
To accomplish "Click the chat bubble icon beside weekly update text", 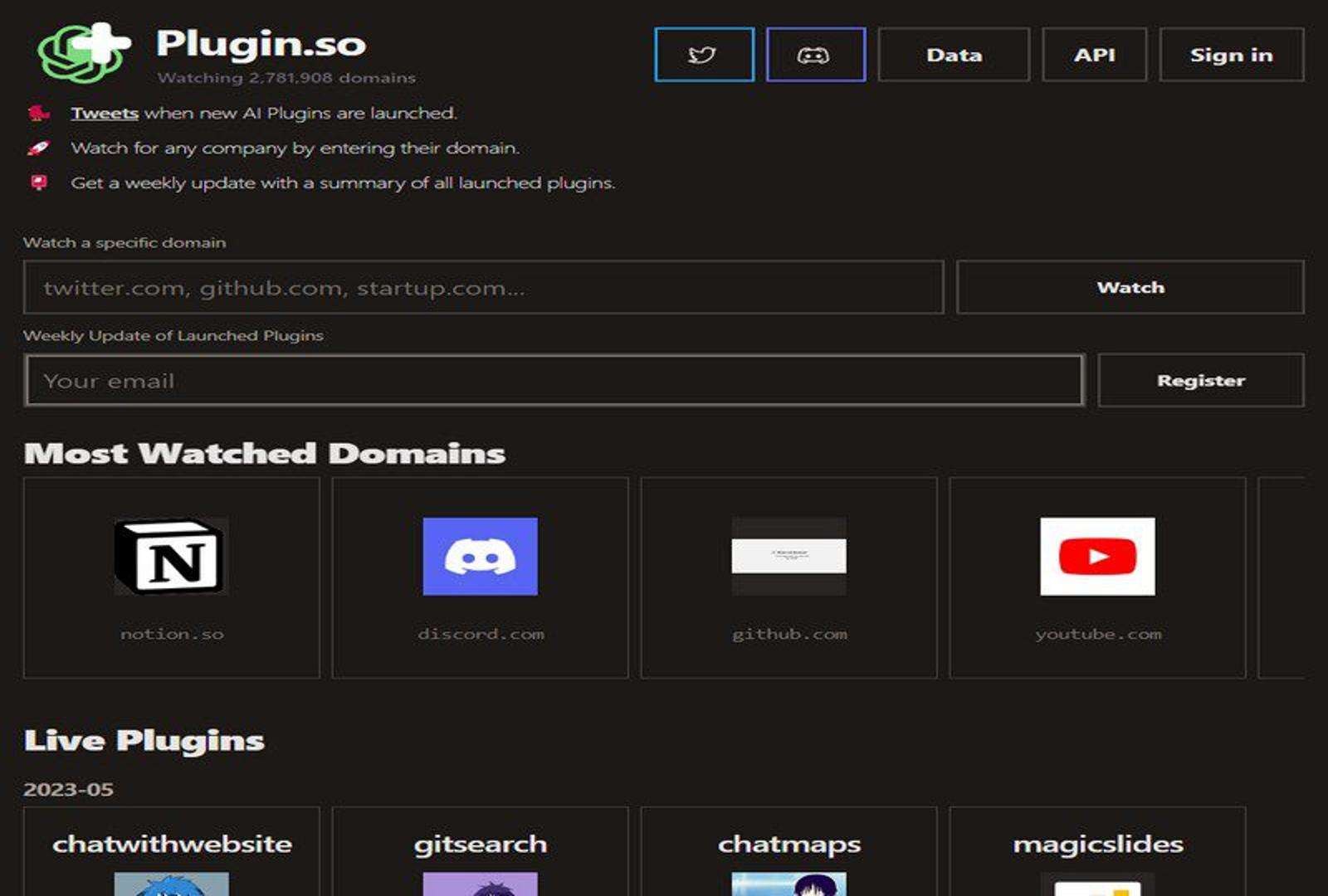I will (x=37, y=183).
